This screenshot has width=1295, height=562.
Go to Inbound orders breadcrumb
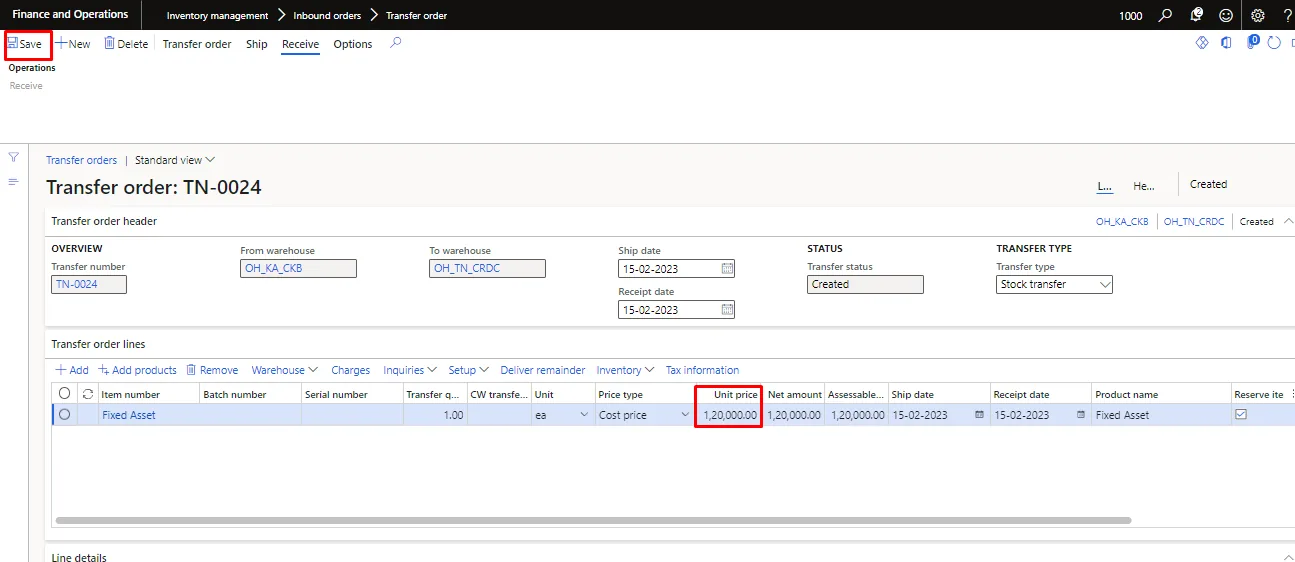tap(327, 16)
